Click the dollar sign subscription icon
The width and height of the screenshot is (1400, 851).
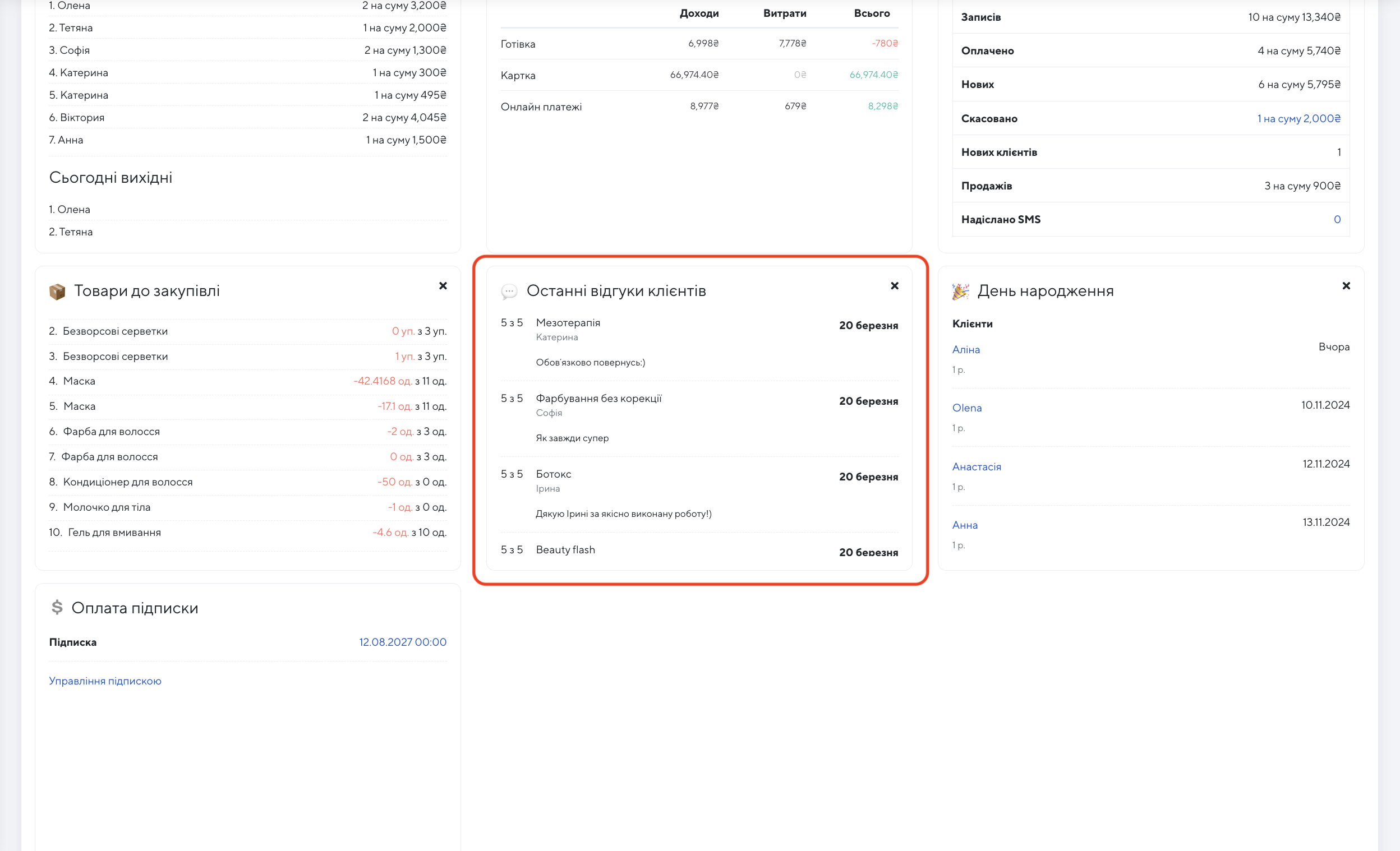click(57, 608)
